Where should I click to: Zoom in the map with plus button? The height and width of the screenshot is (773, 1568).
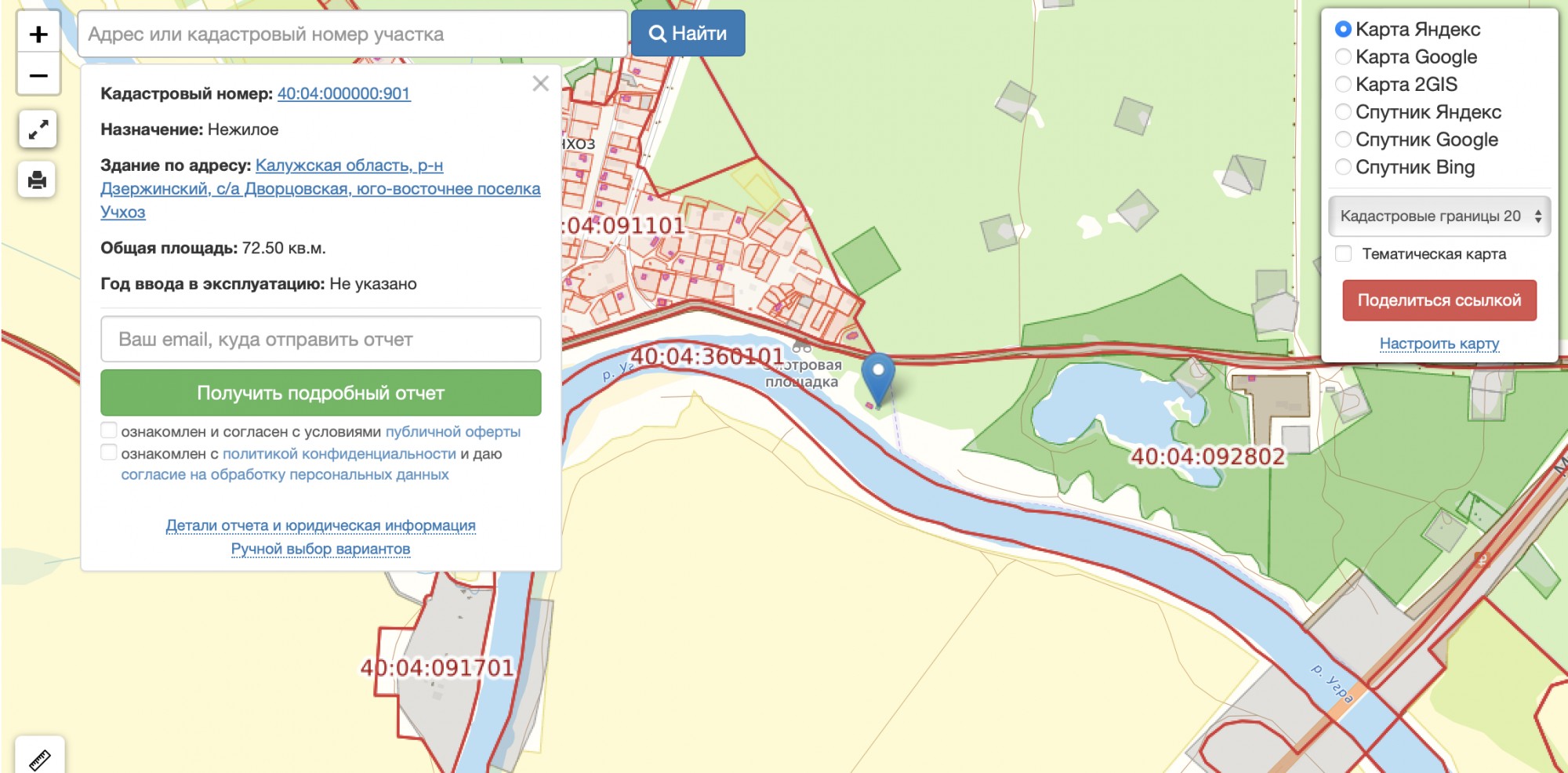coord(38,34)
